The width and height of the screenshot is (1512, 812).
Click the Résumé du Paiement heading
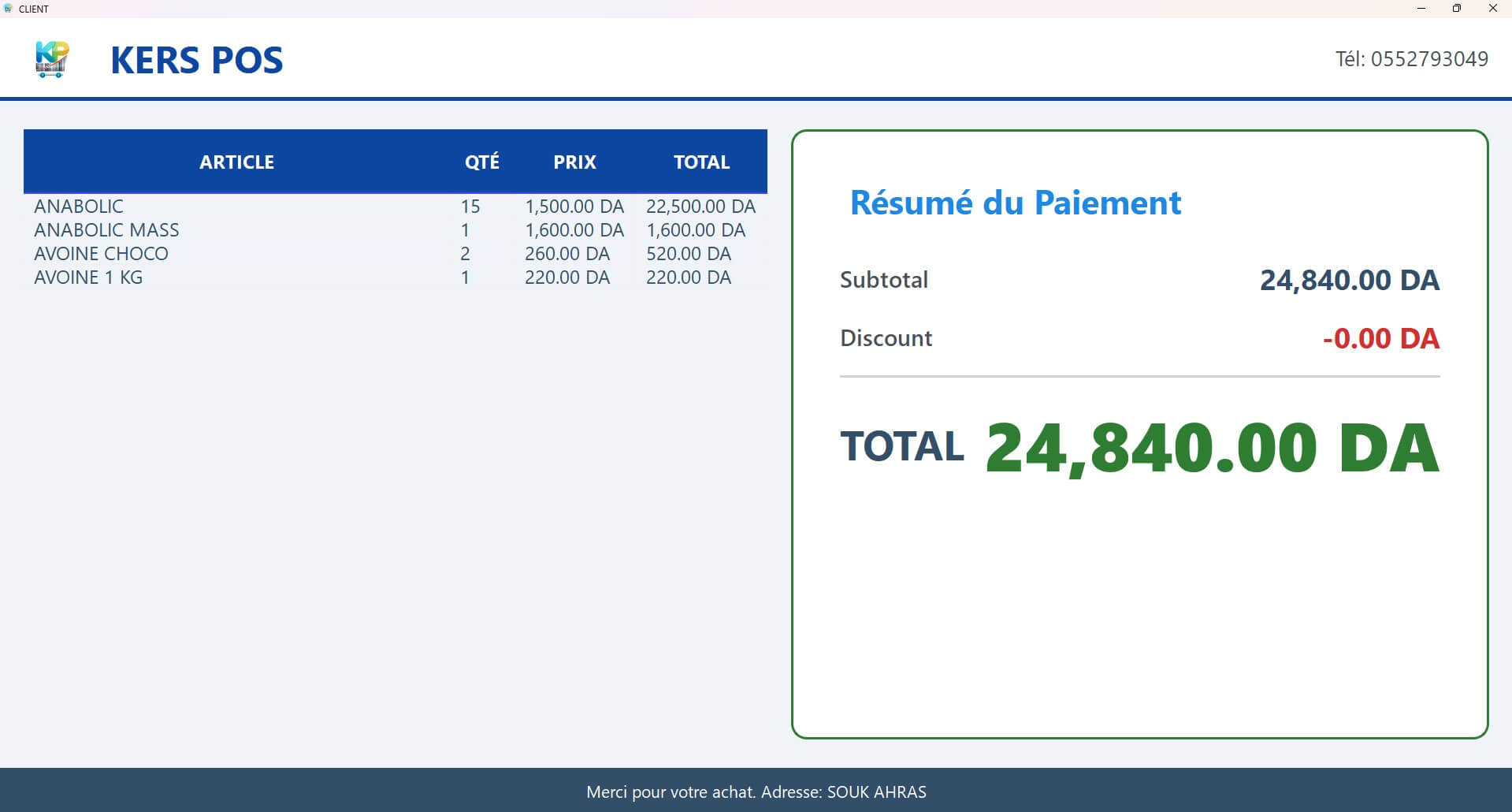1015,203
